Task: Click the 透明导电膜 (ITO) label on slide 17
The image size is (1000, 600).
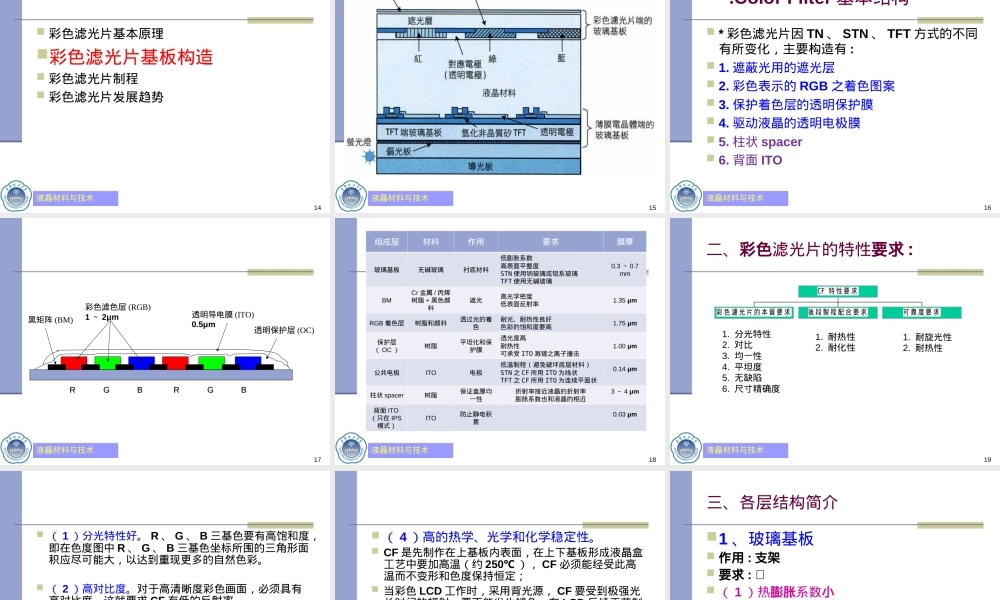Action: pyautogui.click(x=223, y=314)
